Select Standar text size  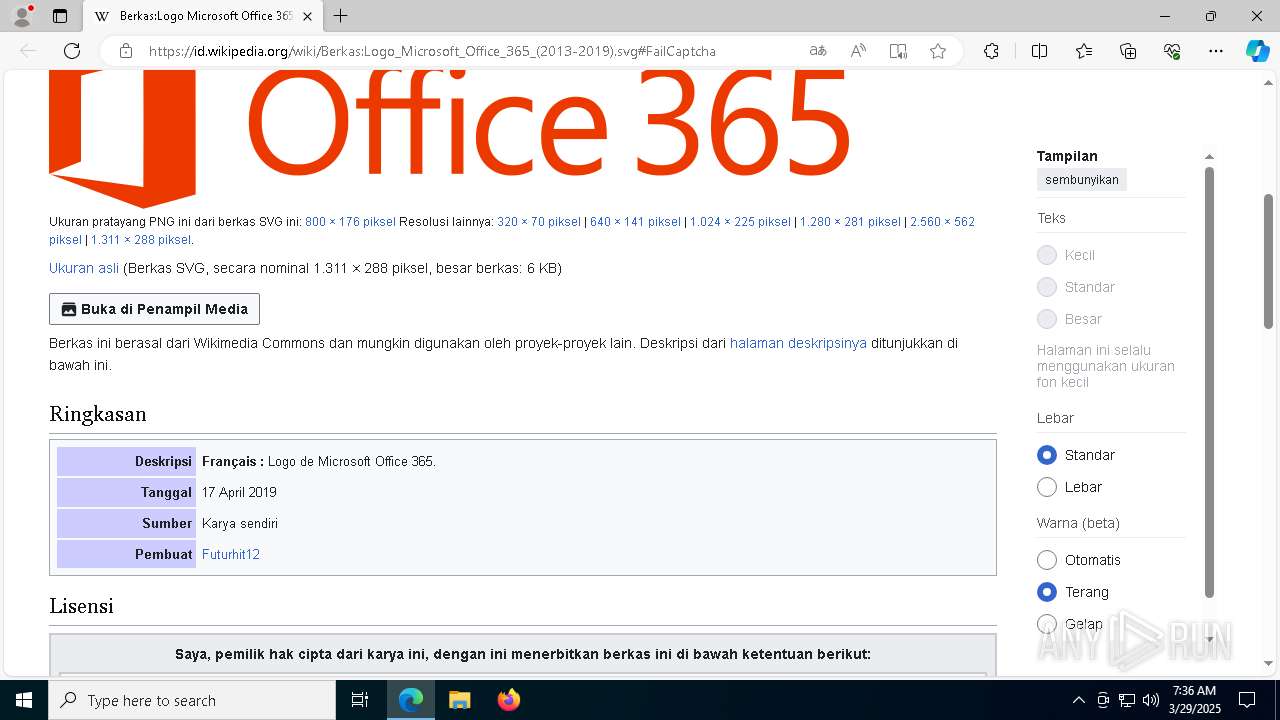tap(1047, 287)
